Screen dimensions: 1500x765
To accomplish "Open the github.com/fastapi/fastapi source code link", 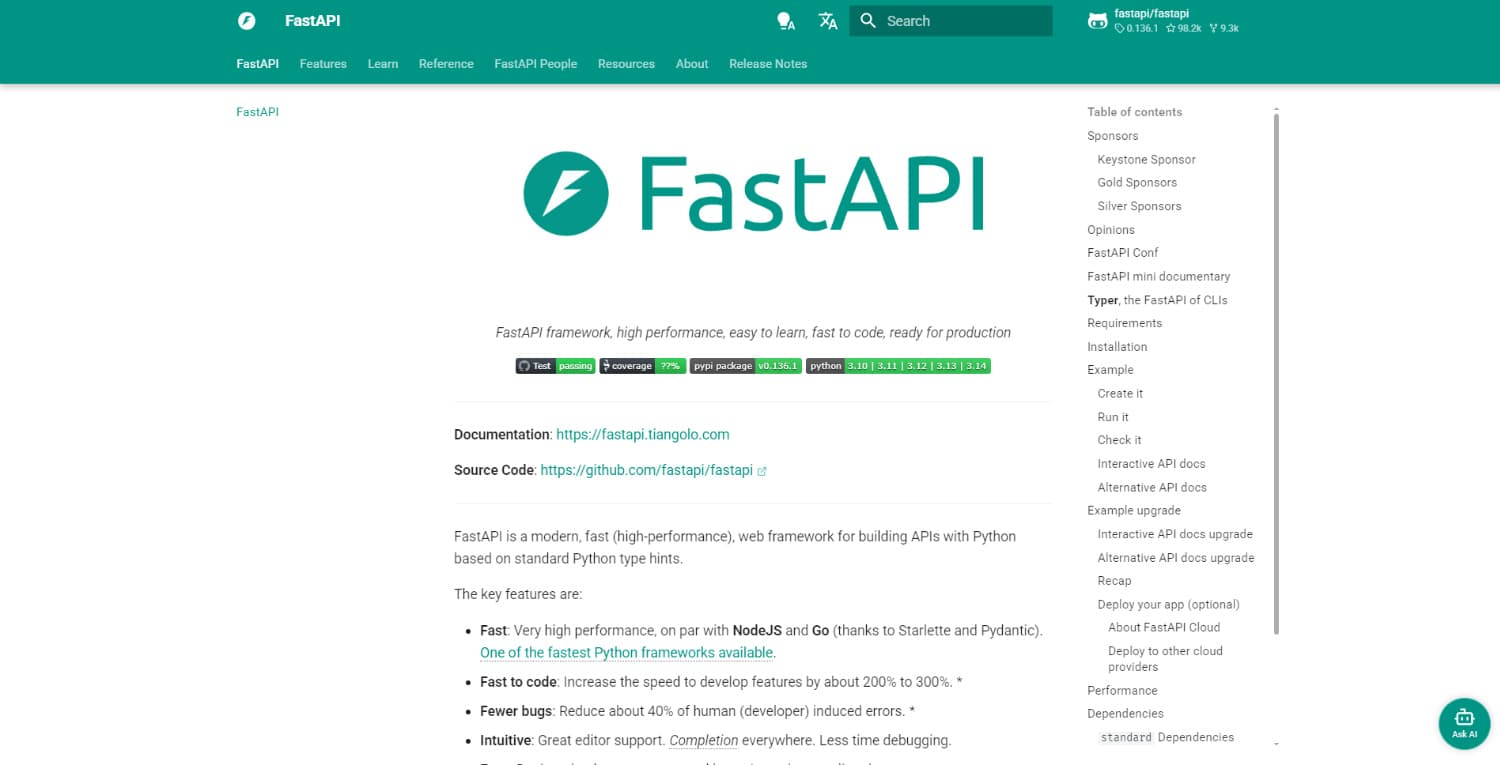I will pos(646,470).
